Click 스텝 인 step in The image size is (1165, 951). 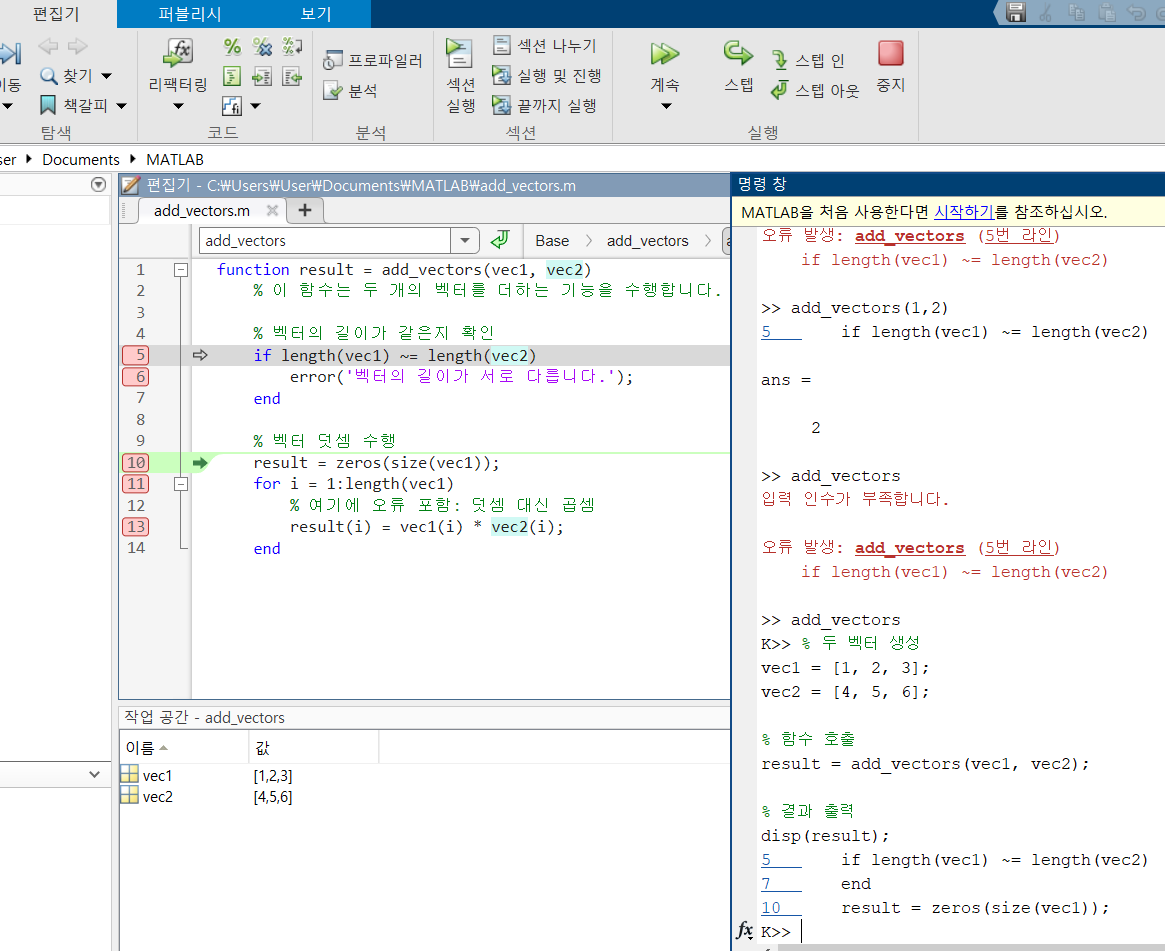pos(808,60)
